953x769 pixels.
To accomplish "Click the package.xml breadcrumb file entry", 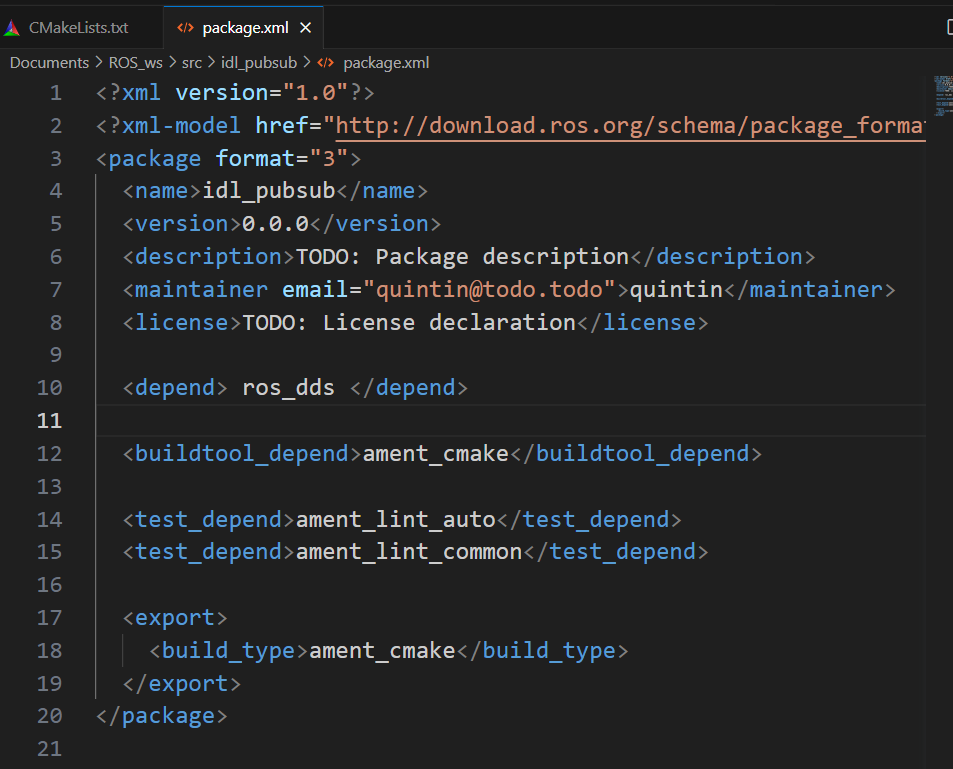I will (x=386, y=63).
